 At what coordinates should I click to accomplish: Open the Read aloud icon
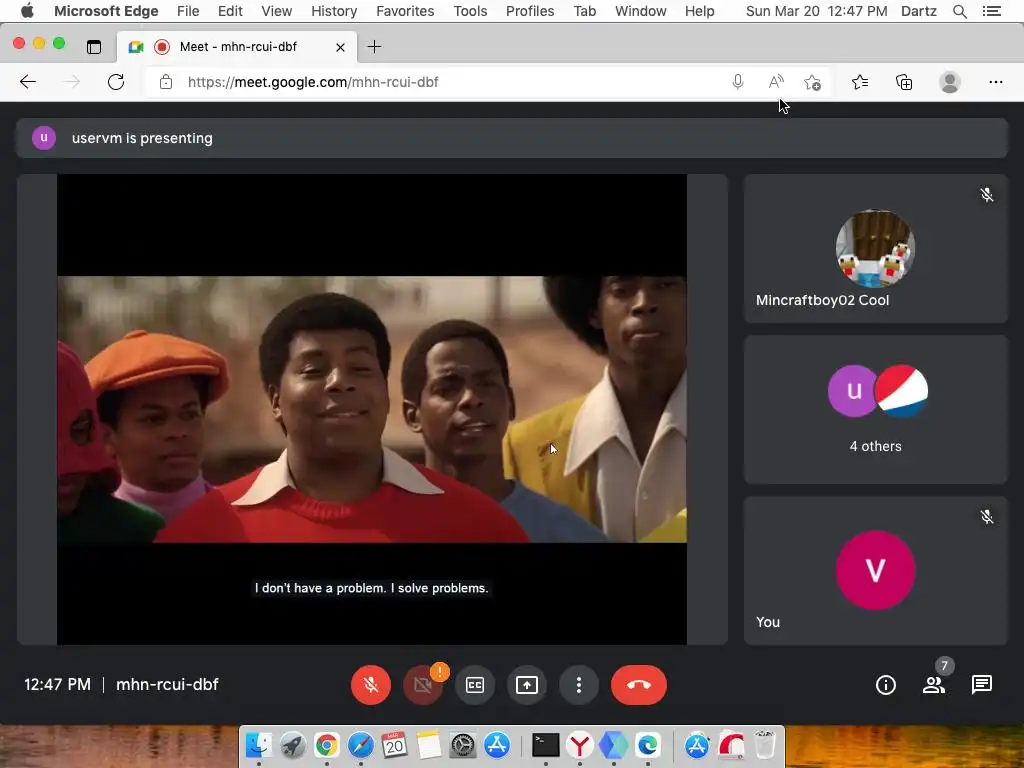(x=776, y=82)
